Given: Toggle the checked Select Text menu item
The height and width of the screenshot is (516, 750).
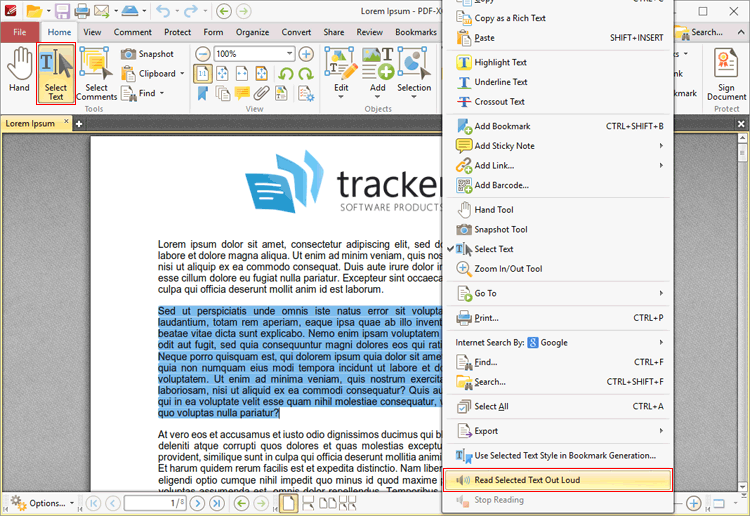Looking at the screenshot, I should click(494, 249).
